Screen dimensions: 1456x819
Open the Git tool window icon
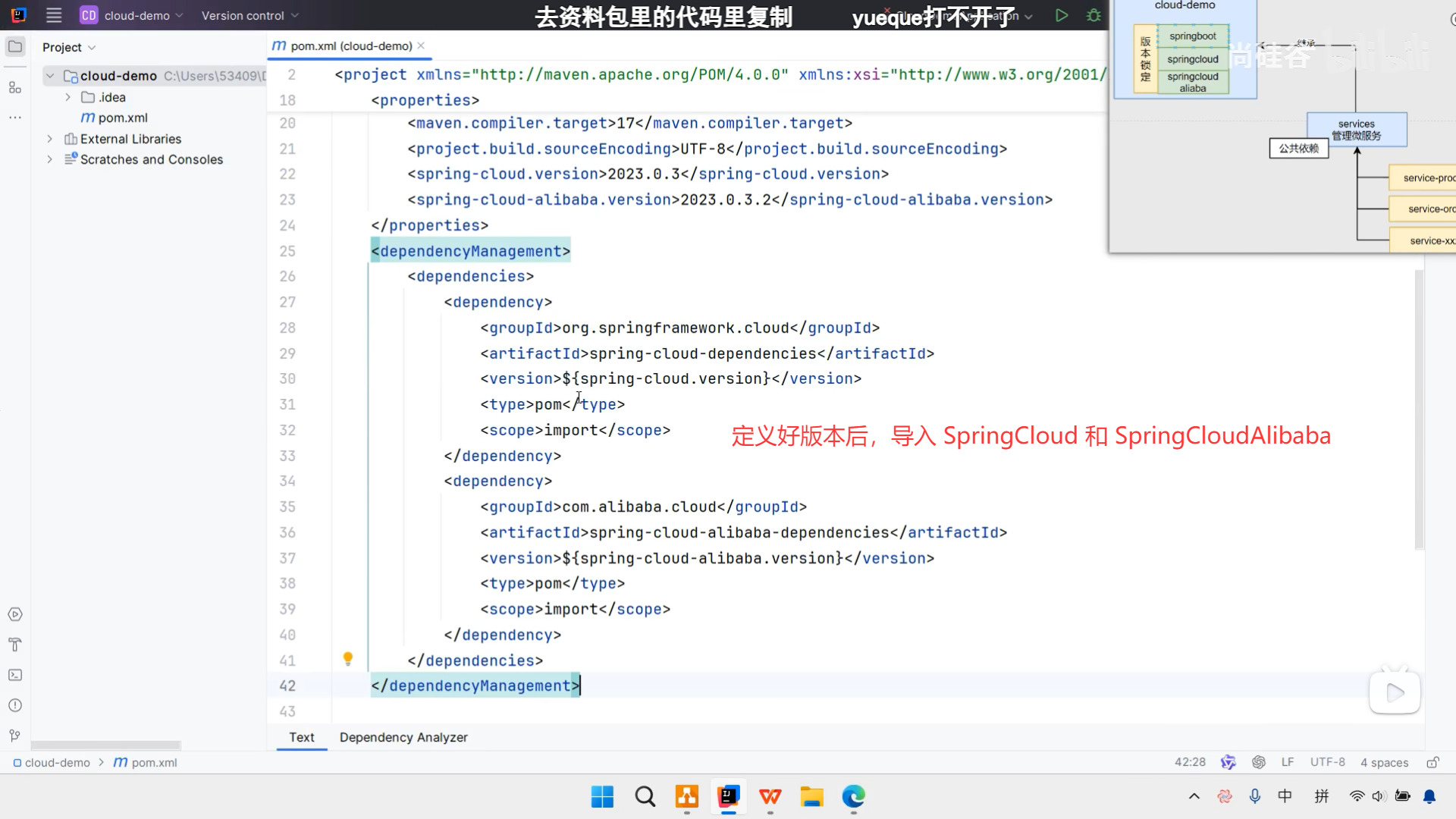[15, 736]
